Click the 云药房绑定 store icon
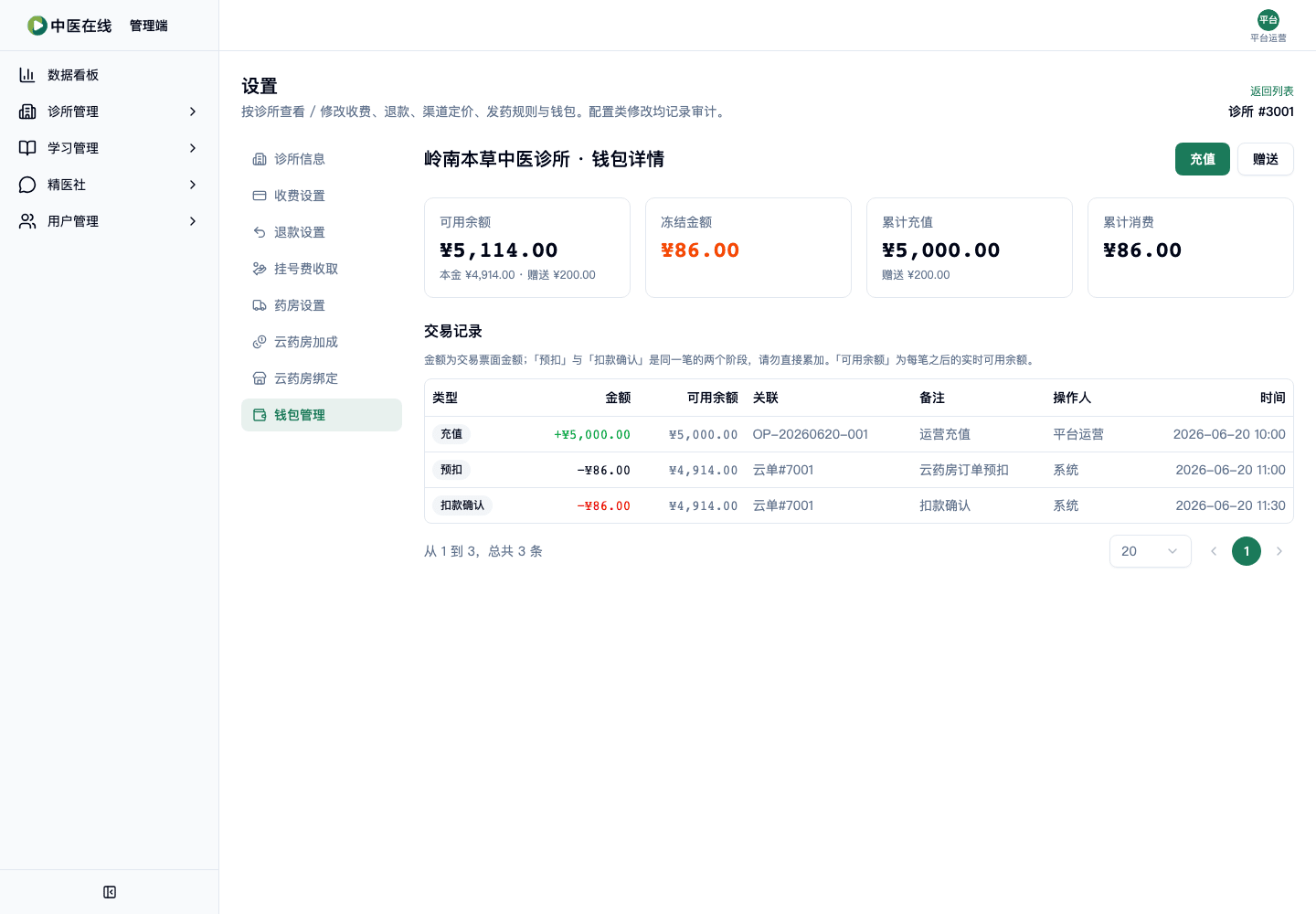The height and width of the screenshot is (914, 1316). (260, 378)
